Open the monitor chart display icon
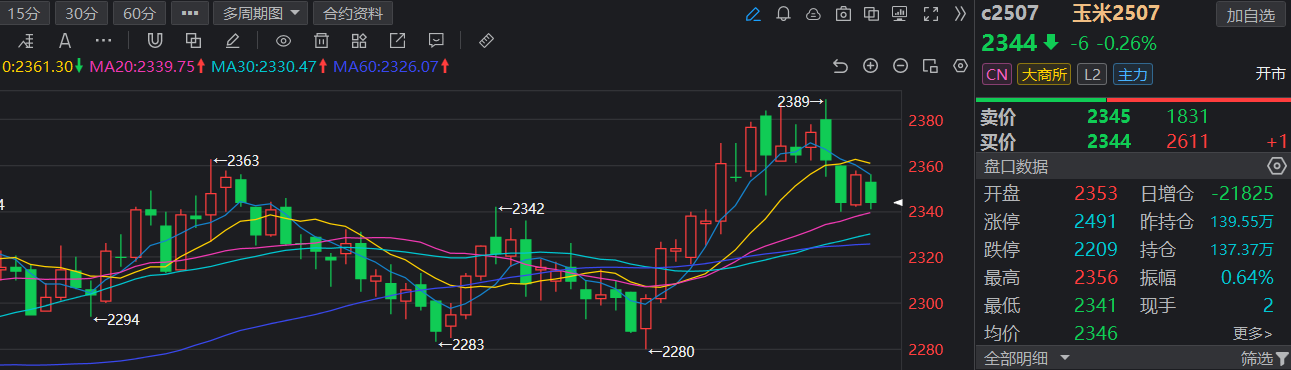Image resolution: width=1291 pixels, height=370 pixels. (900, 14)
